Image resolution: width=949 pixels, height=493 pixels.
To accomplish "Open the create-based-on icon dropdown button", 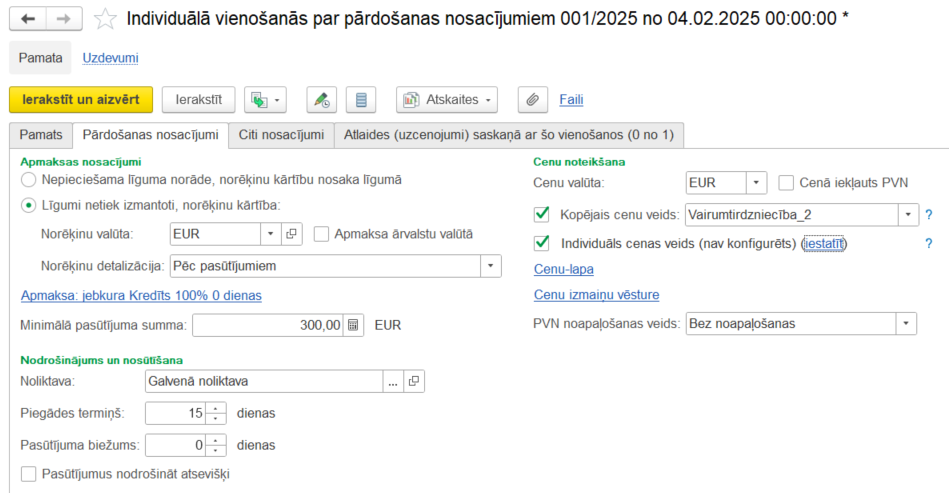I will [265, 100].
